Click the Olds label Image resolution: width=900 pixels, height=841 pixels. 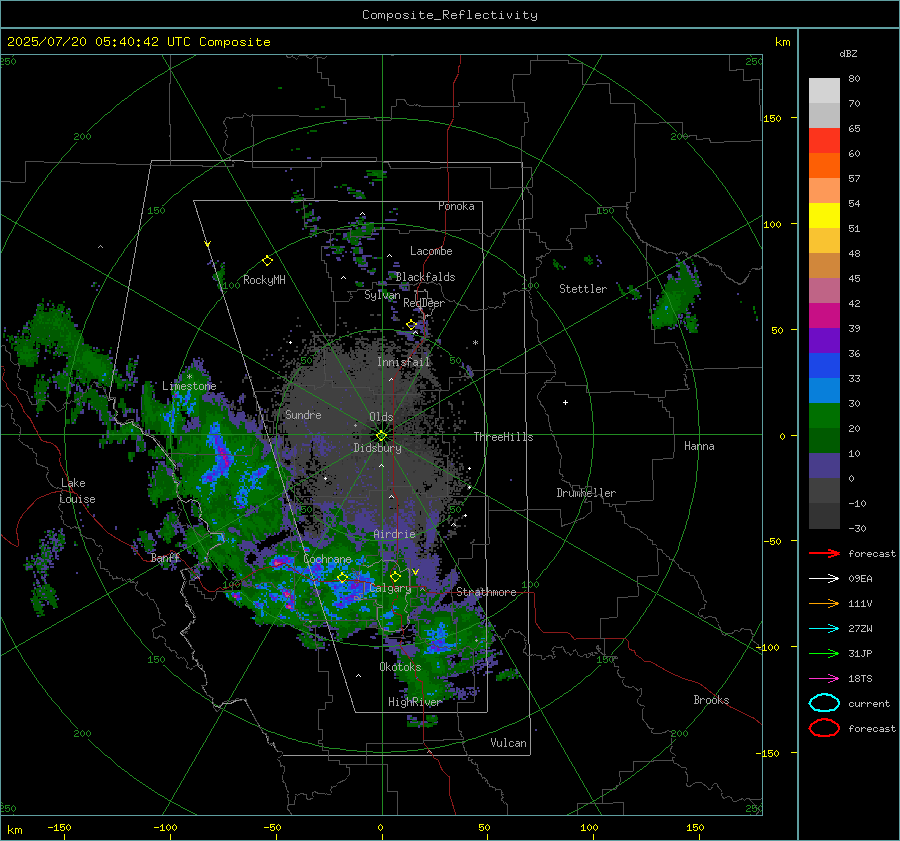click(381, 417)
